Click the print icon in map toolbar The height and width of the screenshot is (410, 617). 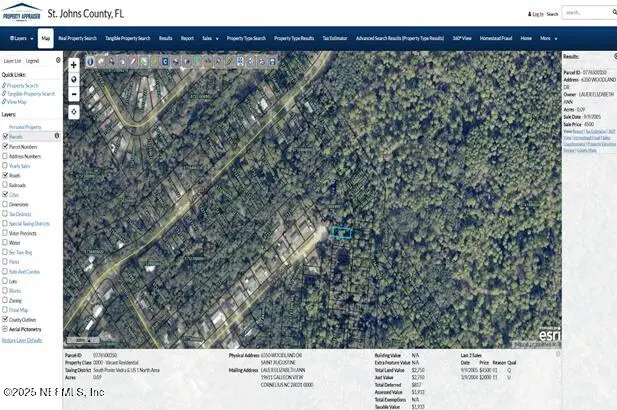[x=272, y=61]
